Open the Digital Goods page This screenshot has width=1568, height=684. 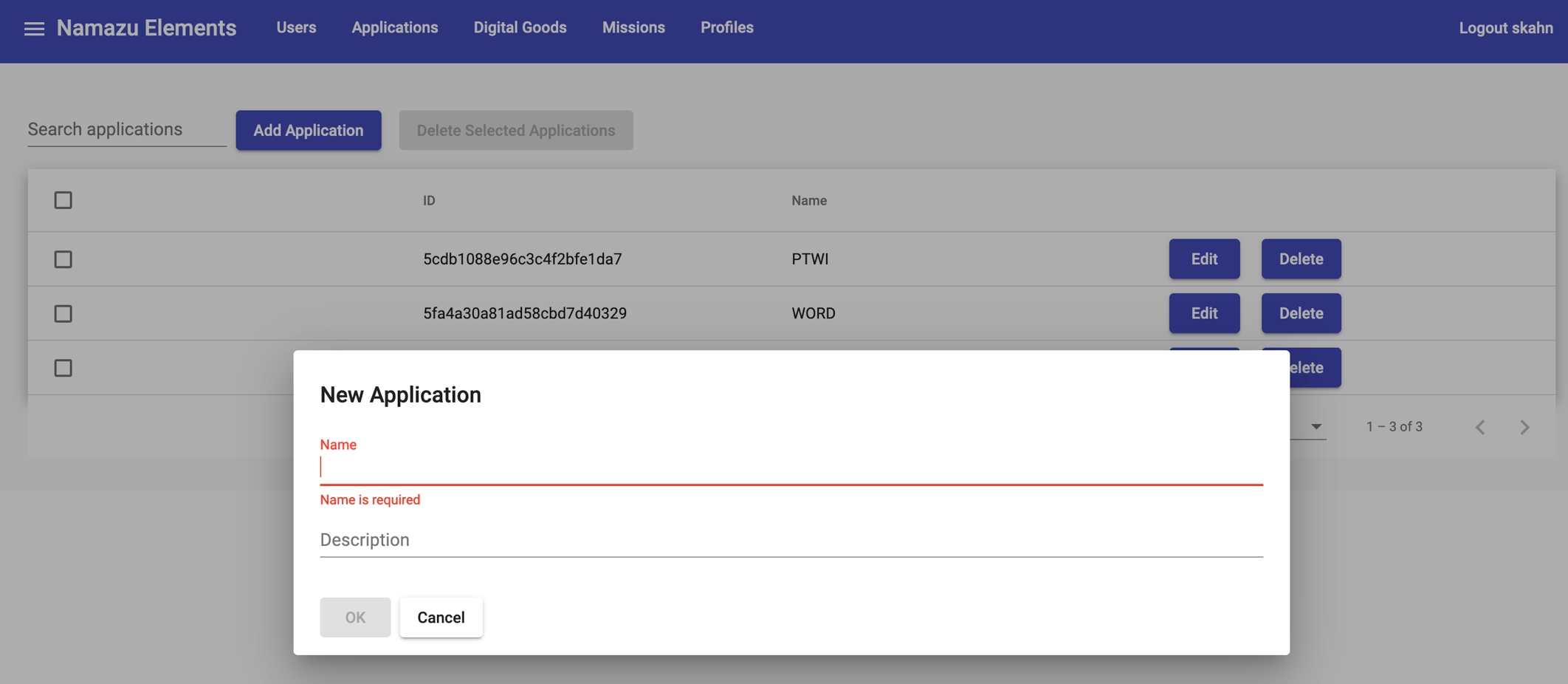click(x=520, y=27)
